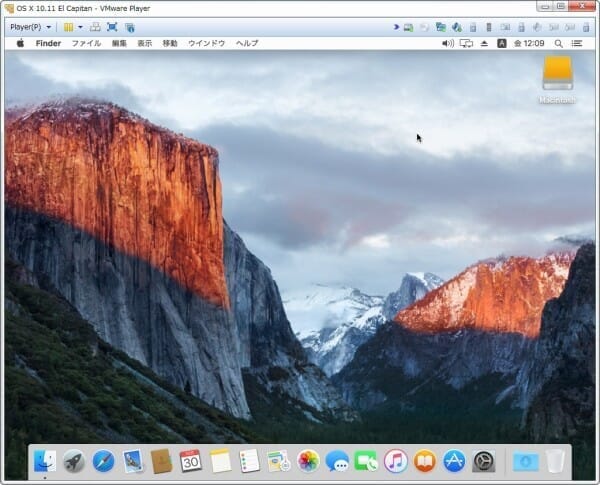Launch iTunes from the Dock
Screen dimensions: 600x485
pos(395,461)
